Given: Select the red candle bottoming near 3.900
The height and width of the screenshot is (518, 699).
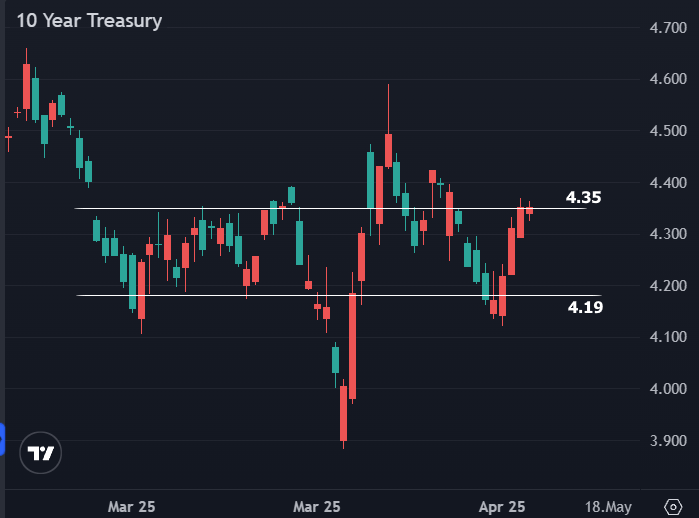Looking at the screenshot, I should (343, 413).
